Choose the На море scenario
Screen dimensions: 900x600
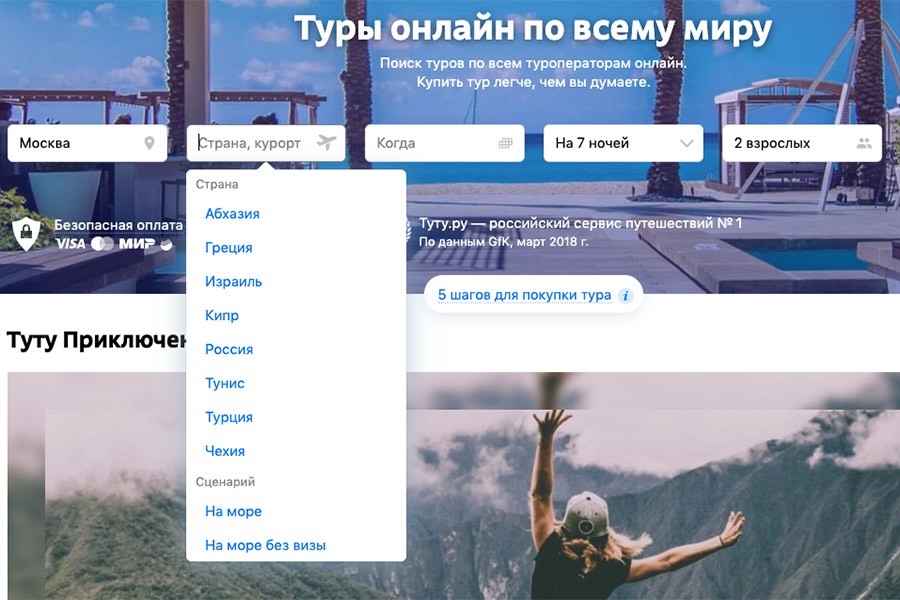(233, 511)
